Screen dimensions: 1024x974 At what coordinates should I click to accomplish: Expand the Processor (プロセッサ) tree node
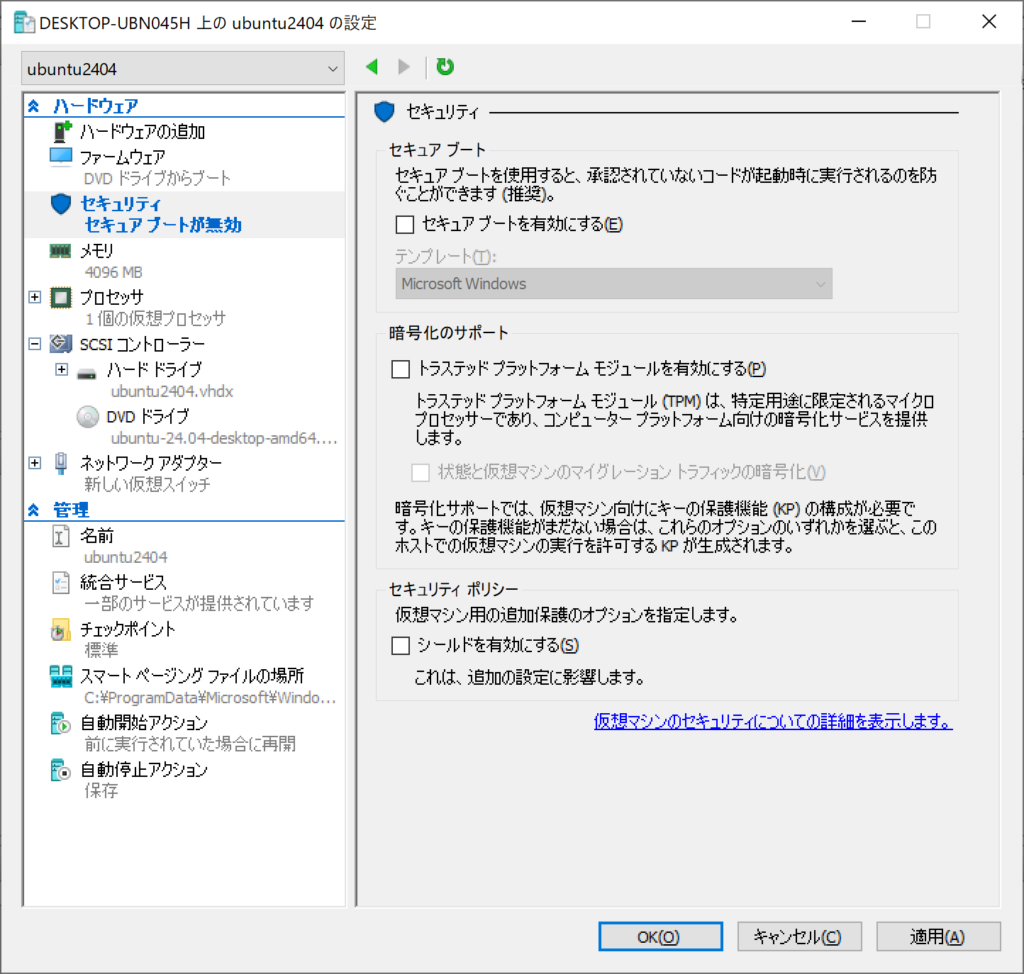(x=35, y=297)
